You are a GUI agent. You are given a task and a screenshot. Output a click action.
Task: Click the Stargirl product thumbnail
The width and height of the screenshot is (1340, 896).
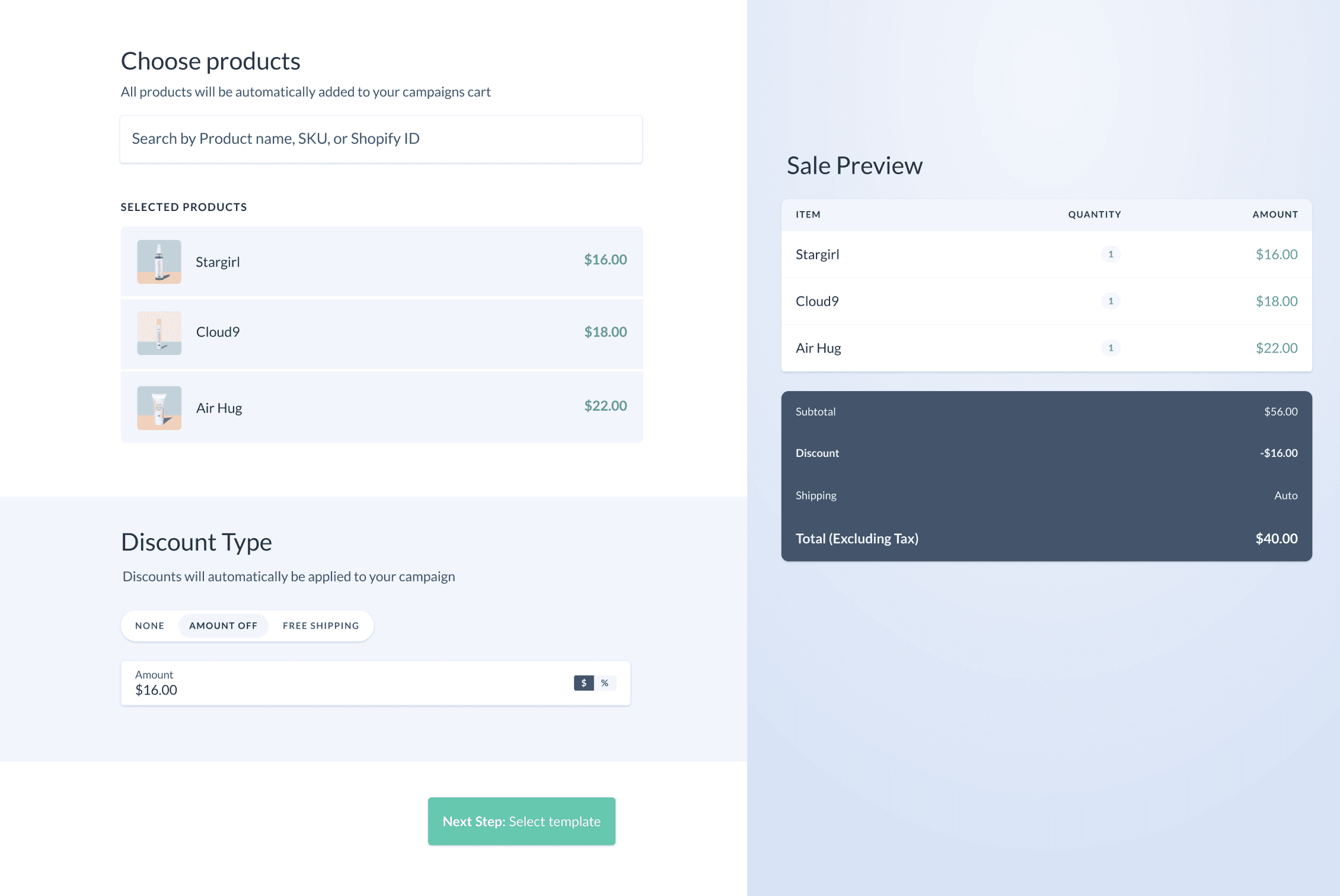tap(159, 261)
